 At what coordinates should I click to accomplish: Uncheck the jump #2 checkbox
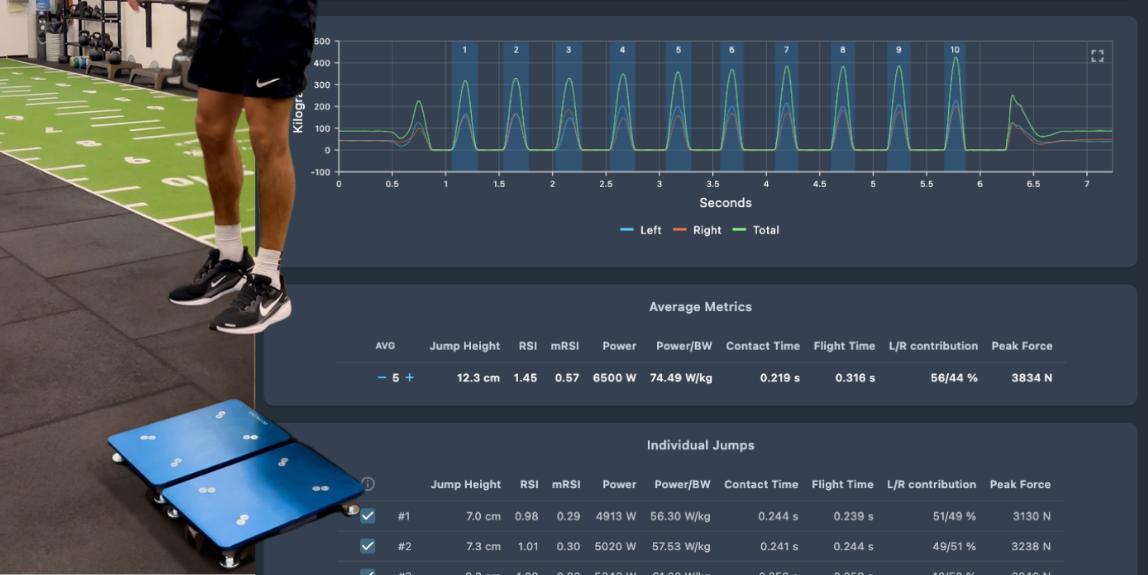pyautogui.click(x=368, y=546)
